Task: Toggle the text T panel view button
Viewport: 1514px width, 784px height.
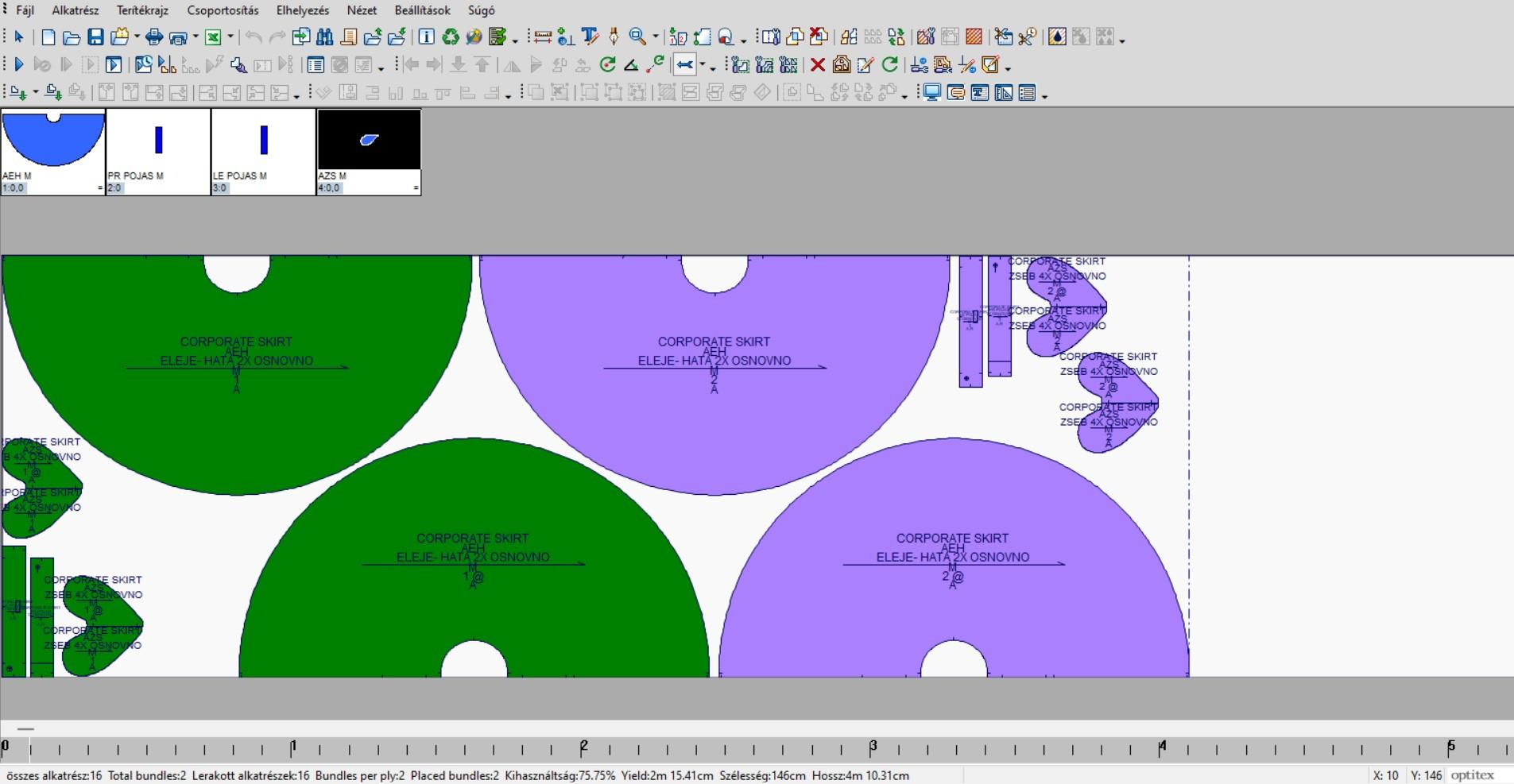Action: [979, 93]
